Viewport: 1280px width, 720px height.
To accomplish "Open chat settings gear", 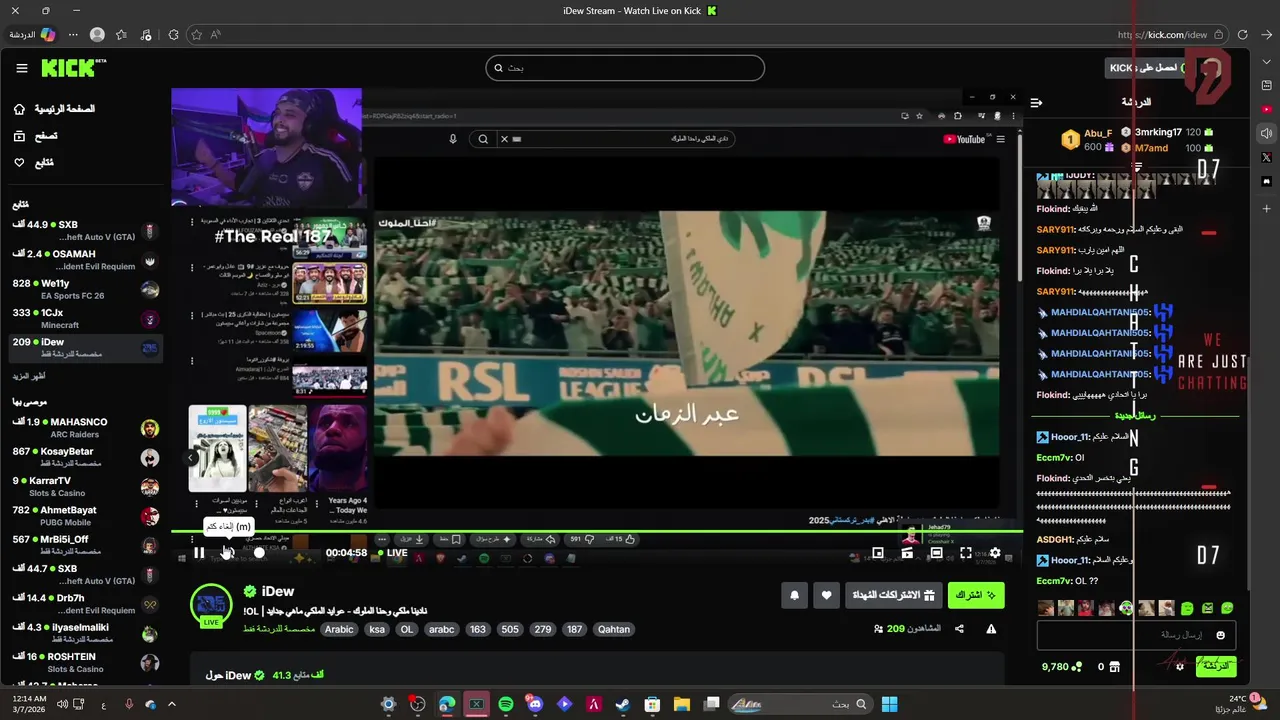I will (x=1180, y=666).
